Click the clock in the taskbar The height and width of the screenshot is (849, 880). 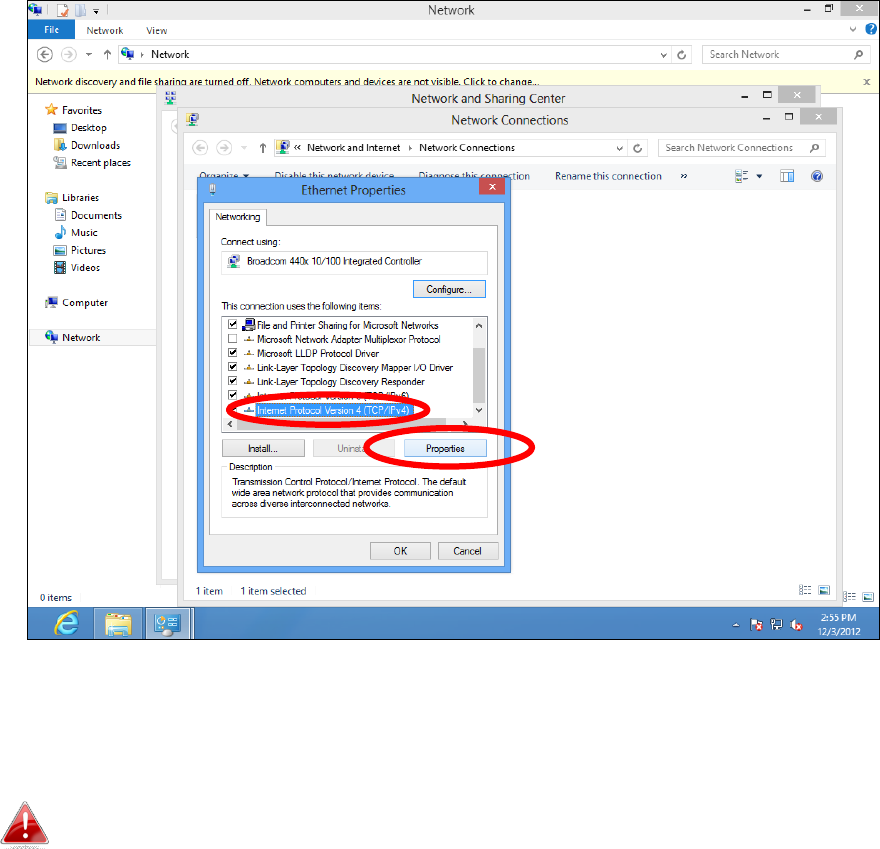(838, 624)
